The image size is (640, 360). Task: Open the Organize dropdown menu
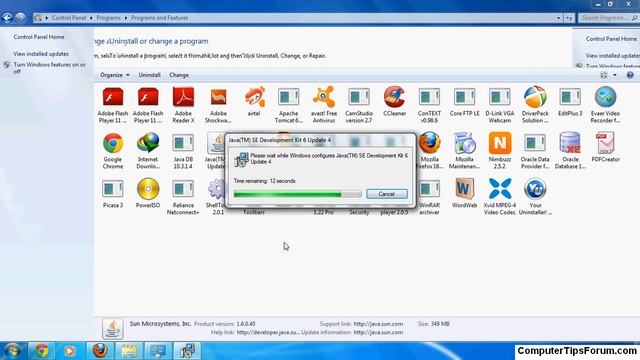point(115,75)
